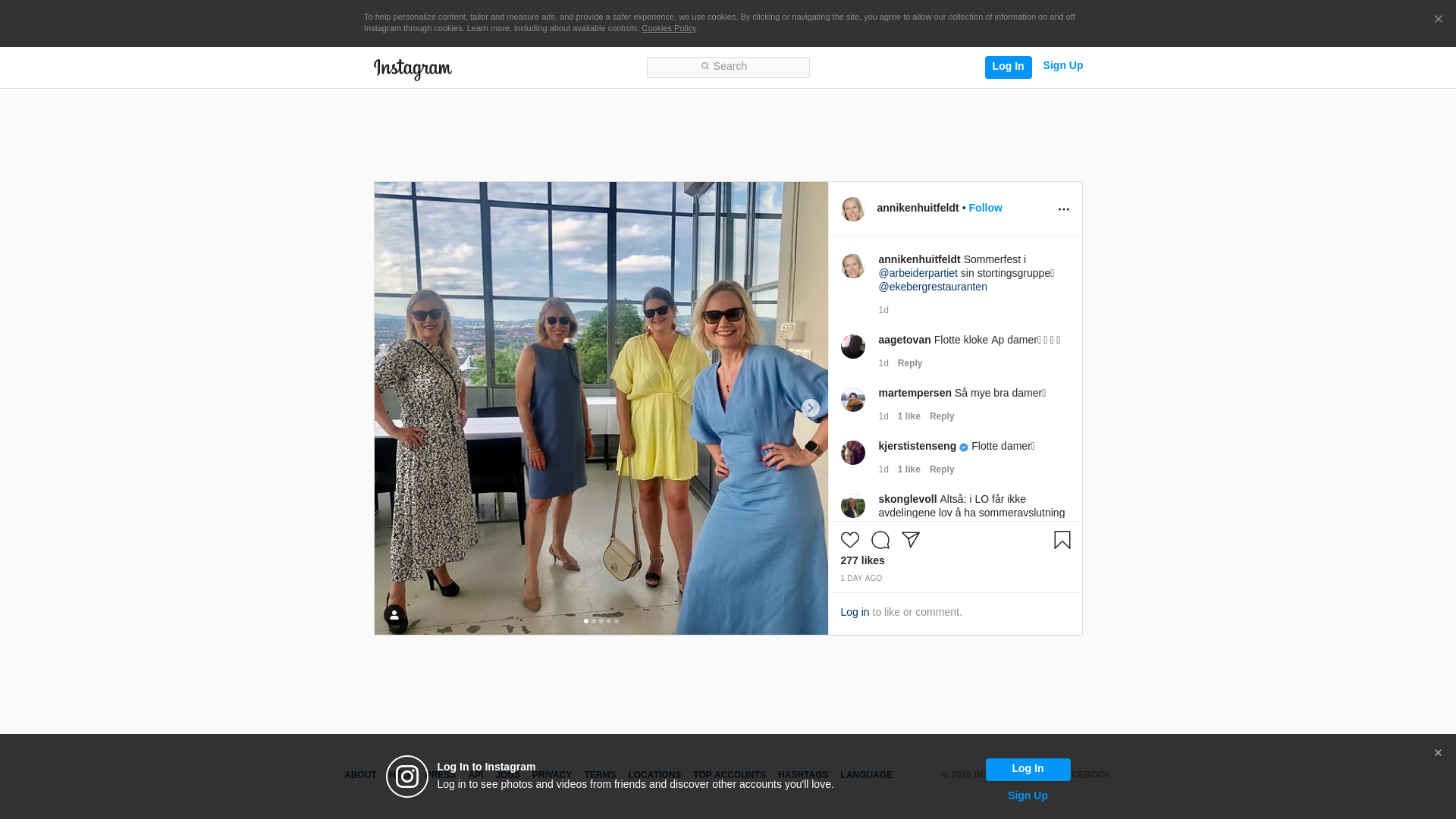Click the martempersen username
1456x819 pixels.
[x=915, y=393]
